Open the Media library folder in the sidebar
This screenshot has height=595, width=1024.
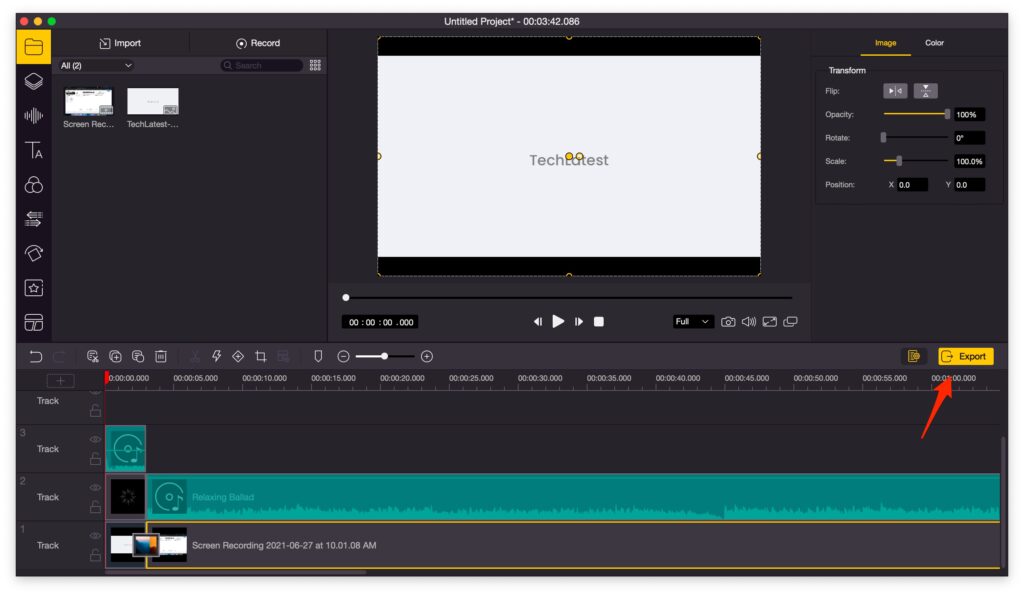(33, 47)
